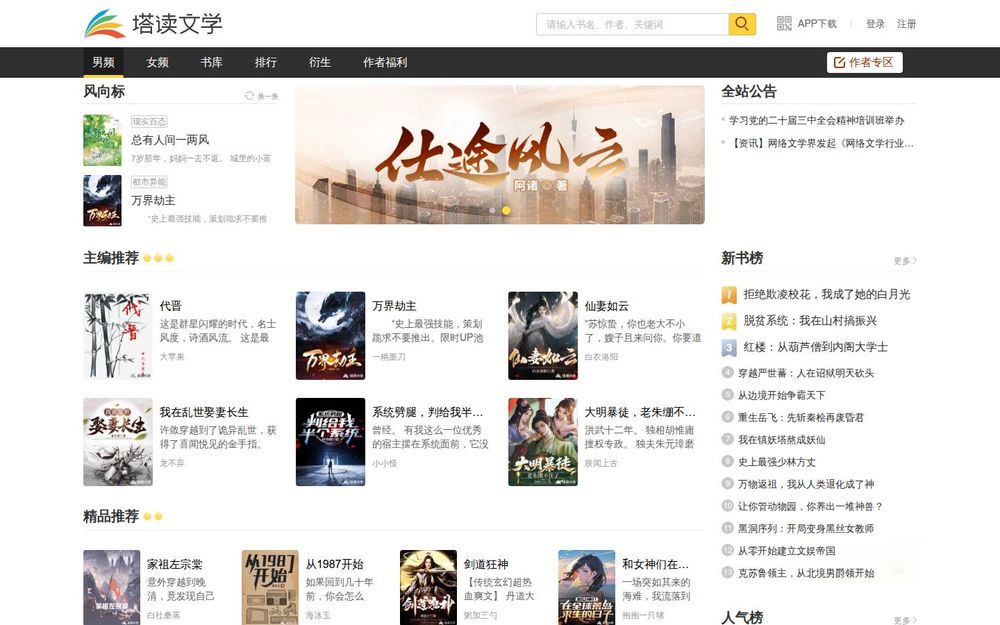Open the 书库 tab
Image resolution: width=1000 pixels, height=625 pixels.
[212, 62]
